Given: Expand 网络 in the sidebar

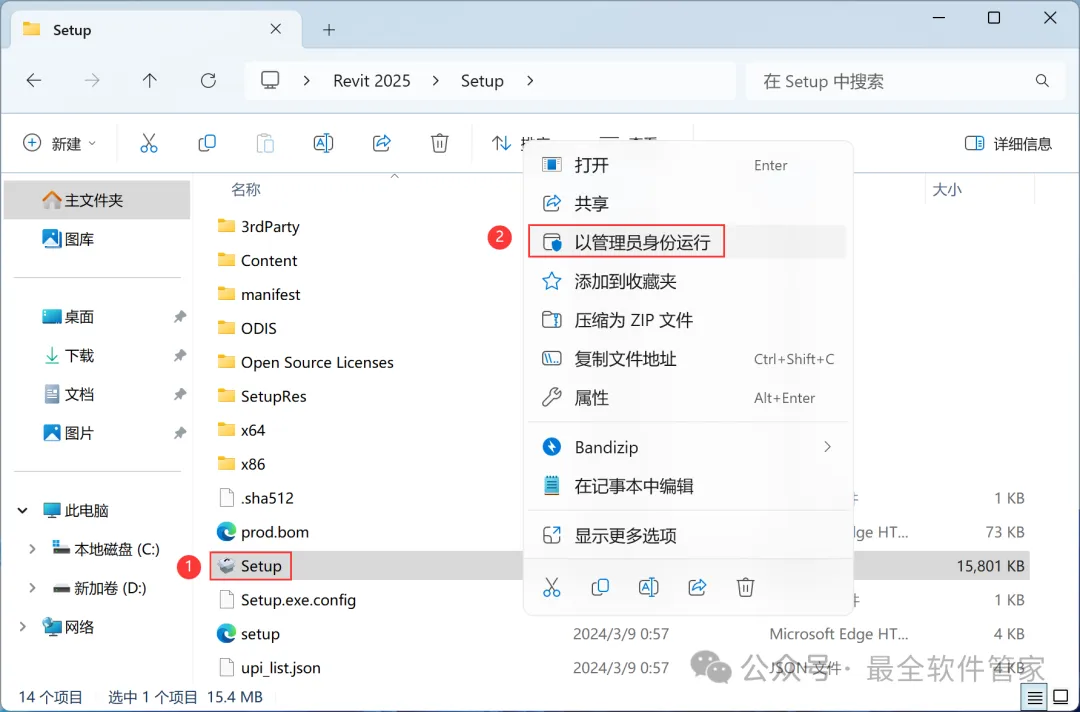Looking at the screenshot, I should pos(23,626).
